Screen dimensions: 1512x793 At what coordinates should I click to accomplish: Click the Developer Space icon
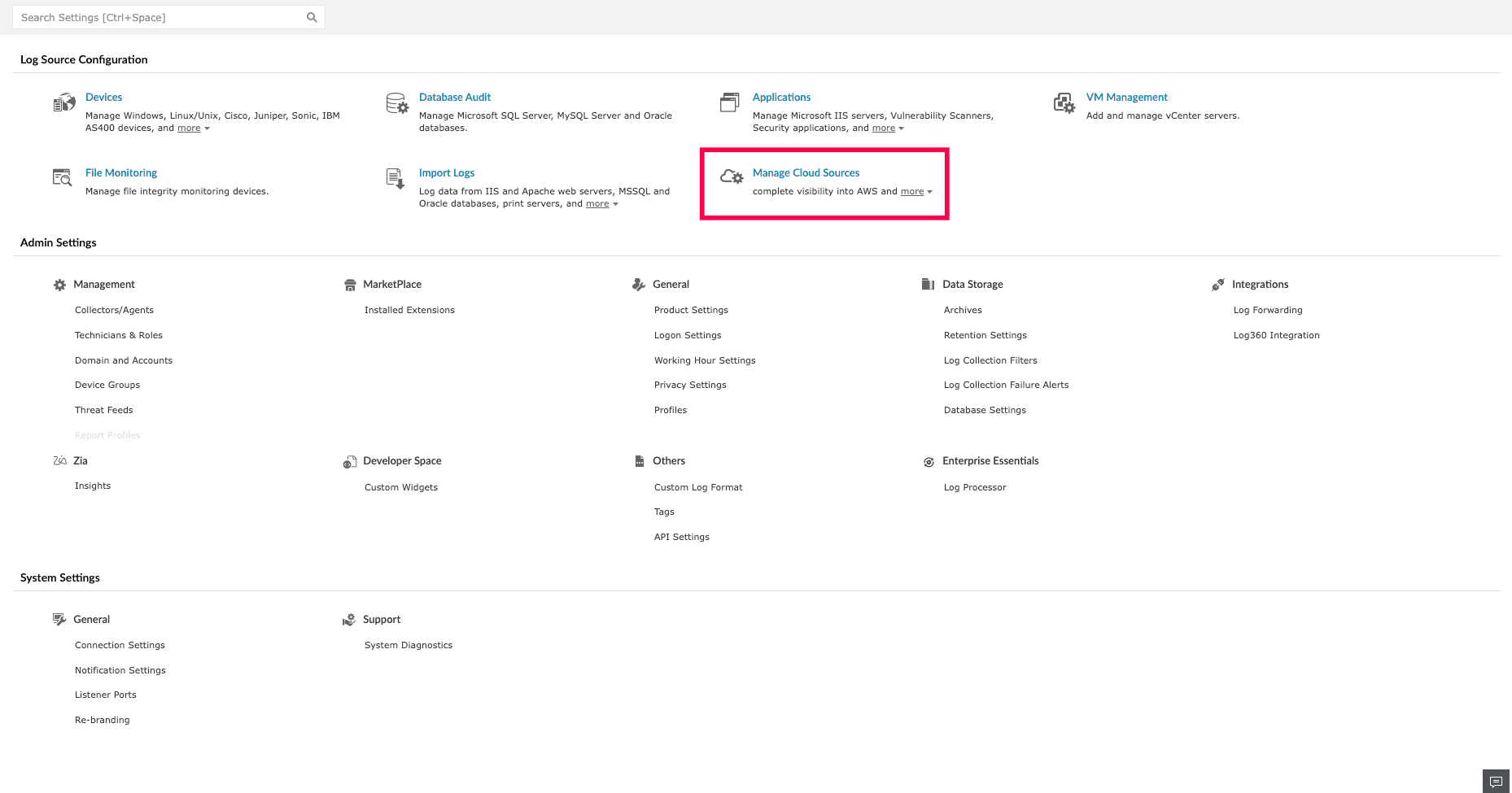click(350, 460)
